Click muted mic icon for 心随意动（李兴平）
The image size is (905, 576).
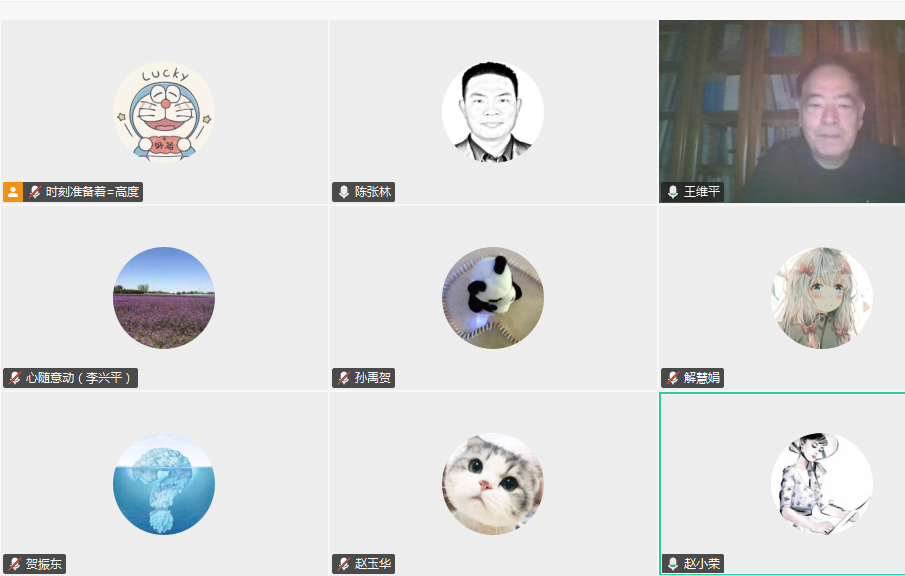coord(15,378)
